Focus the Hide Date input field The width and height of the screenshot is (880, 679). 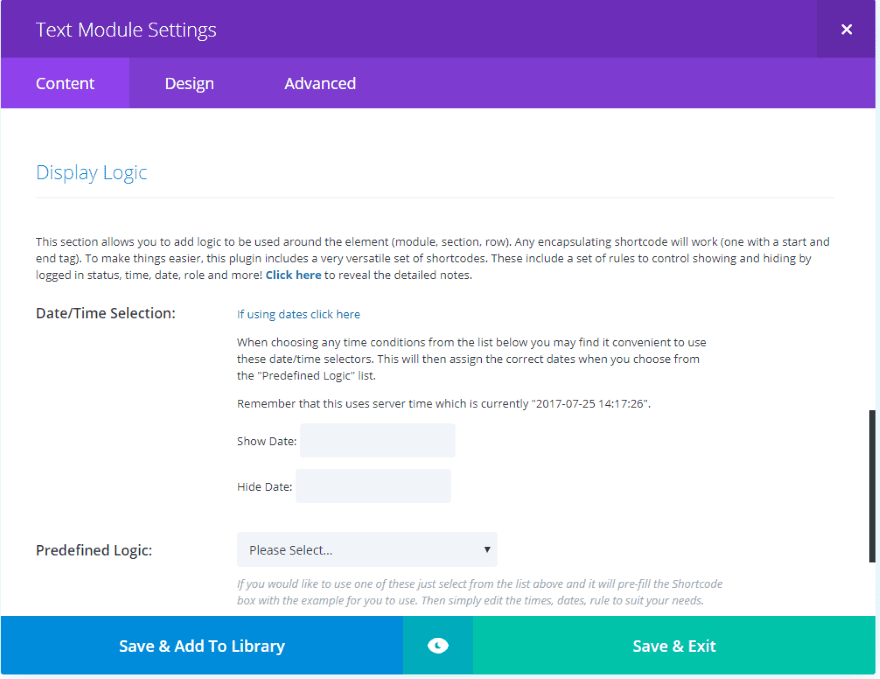click(373, 486)
